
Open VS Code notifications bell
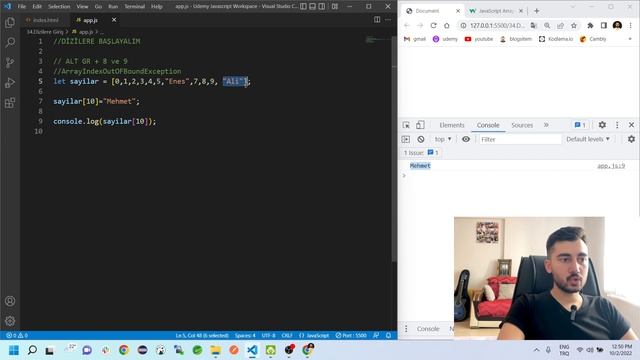coord(389,336)
